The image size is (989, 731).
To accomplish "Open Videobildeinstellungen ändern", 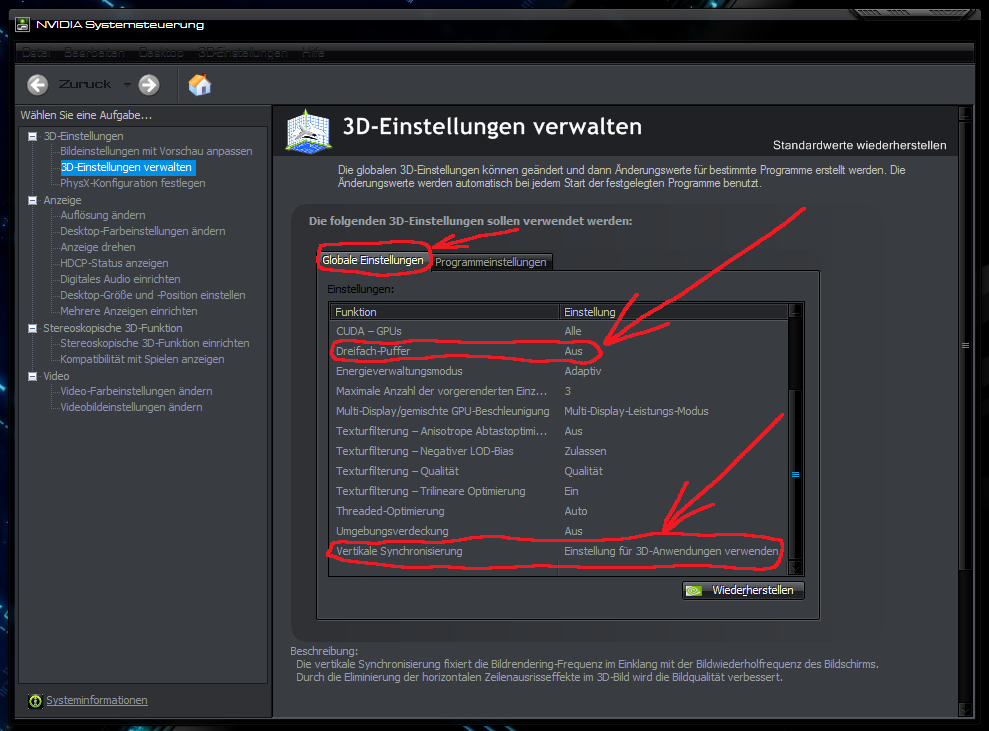I will pyautogui.click(x=131, y=407).
